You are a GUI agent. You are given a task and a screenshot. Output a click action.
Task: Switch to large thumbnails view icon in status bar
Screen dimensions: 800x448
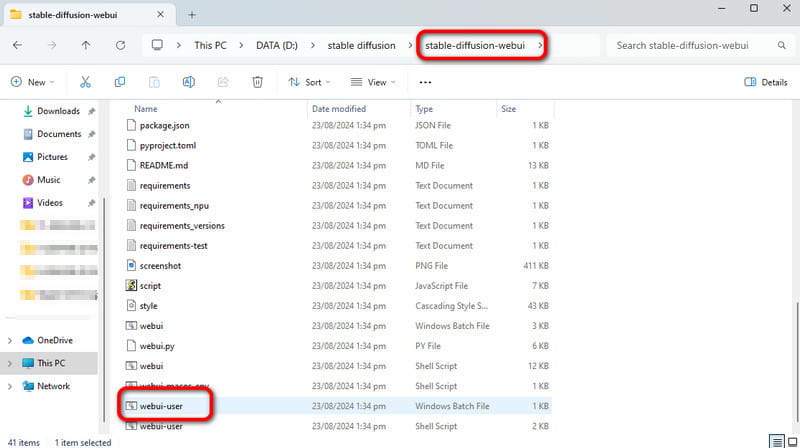[x=791, y=441]
